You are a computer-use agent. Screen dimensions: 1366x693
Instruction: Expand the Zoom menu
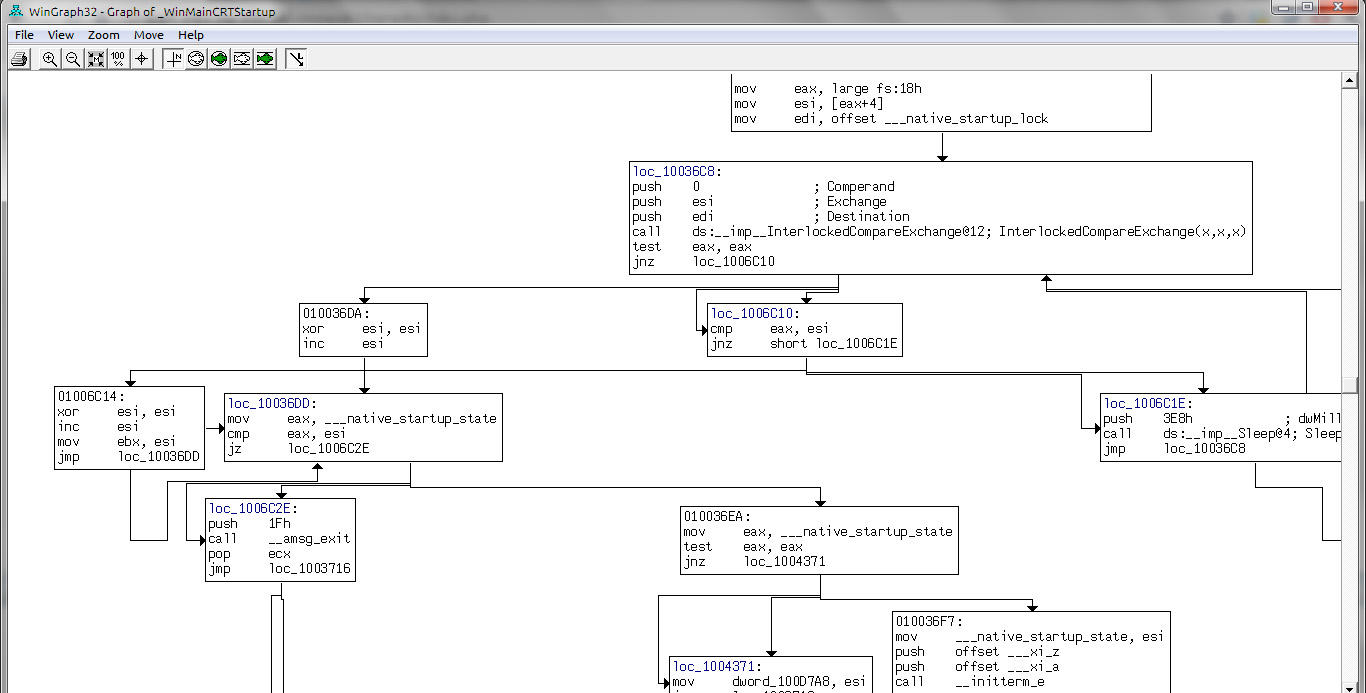103,35
